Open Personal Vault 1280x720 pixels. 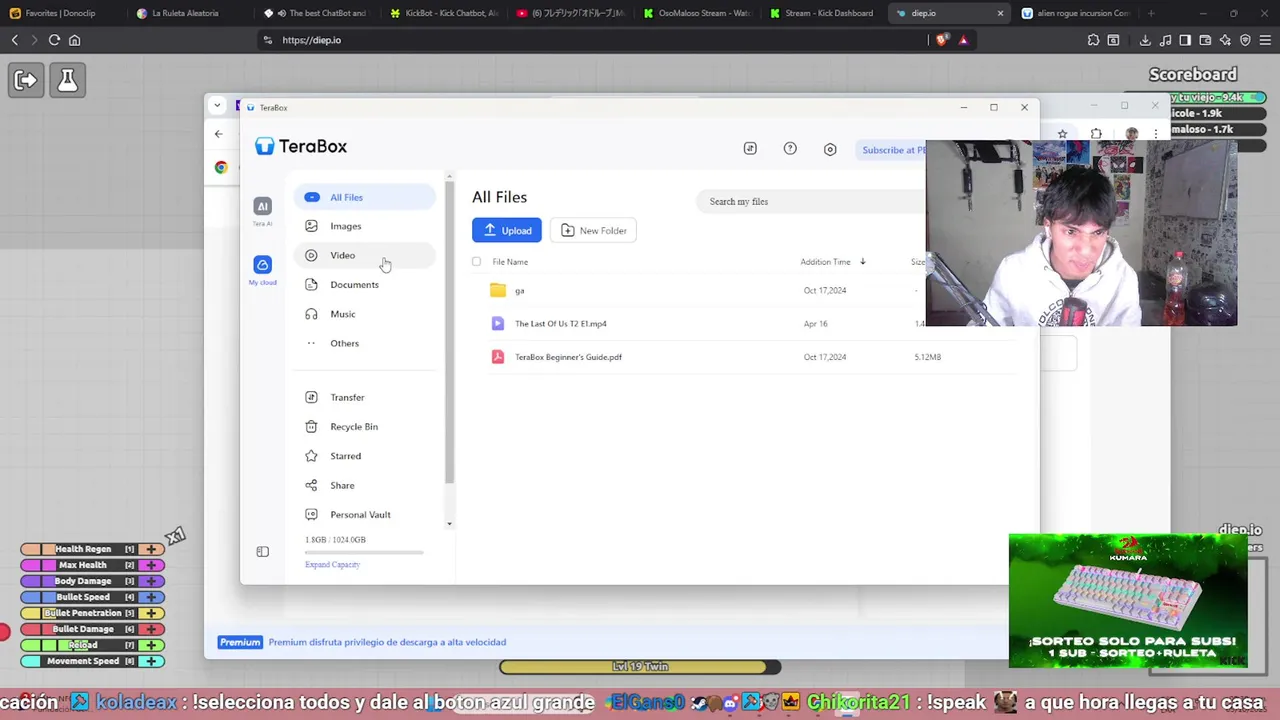[365, 514]
